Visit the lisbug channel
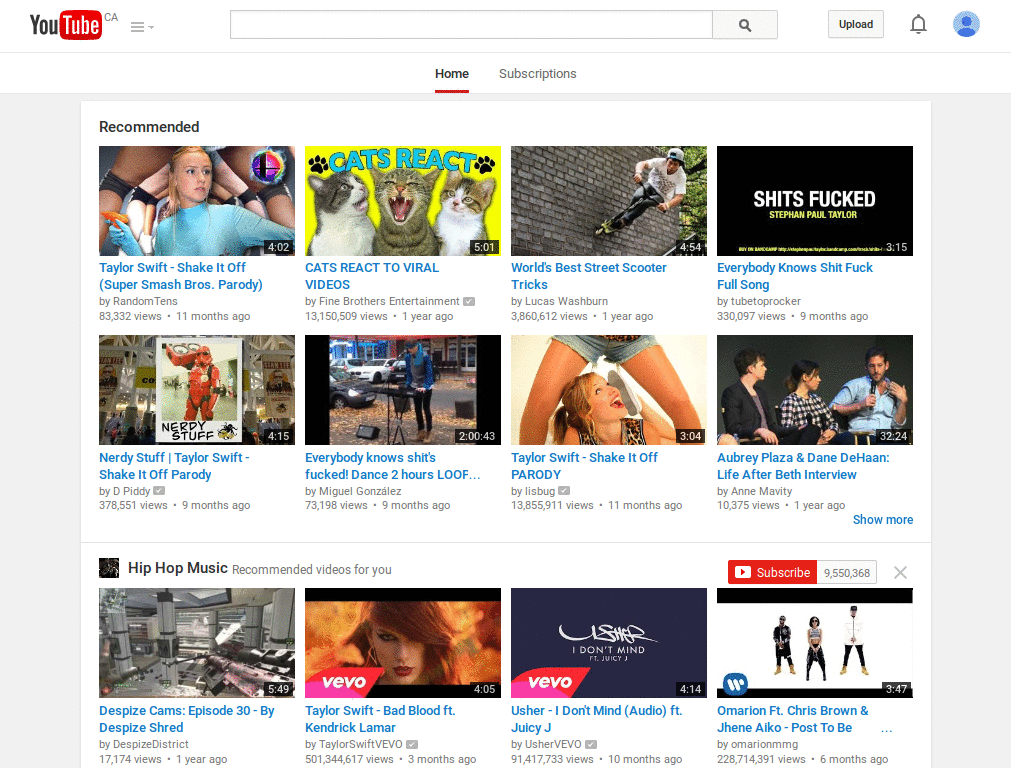Viewport: 1024px width, 768px height. (x=540, y=491)
